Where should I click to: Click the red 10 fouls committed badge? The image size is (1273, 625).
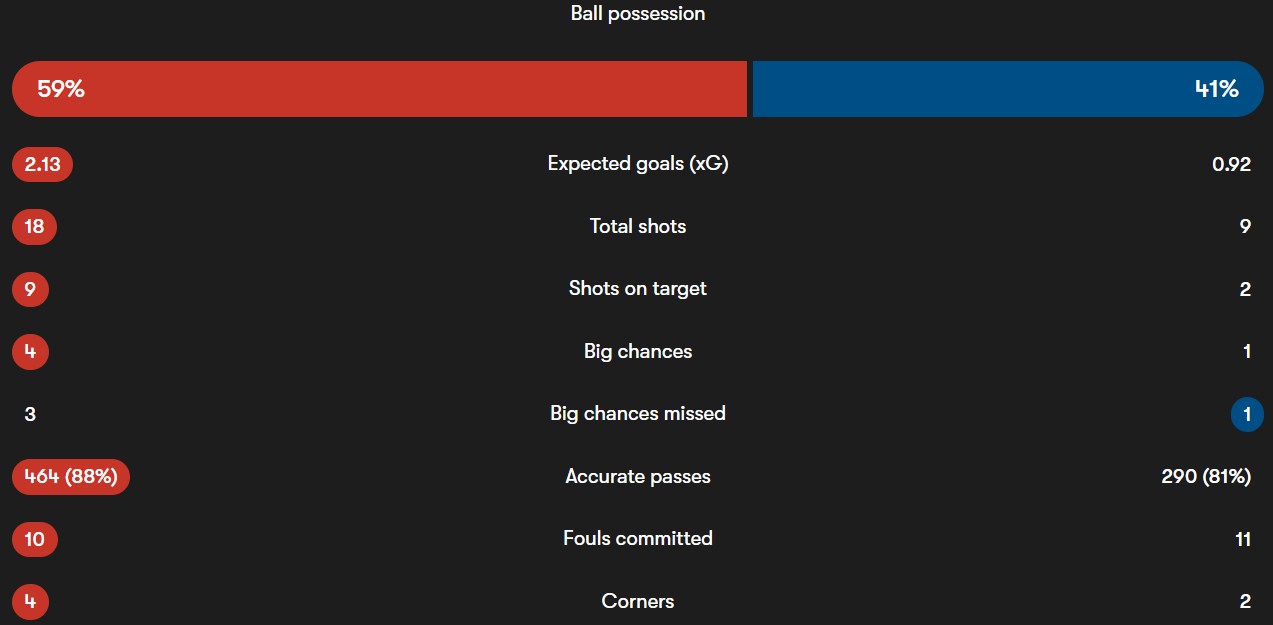(x=34, y=539)
